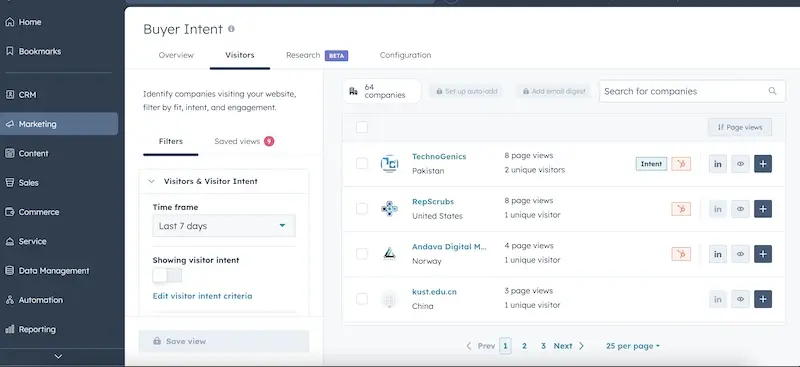
Task: Switch to the Overview tab
Action: click(176, 55)
